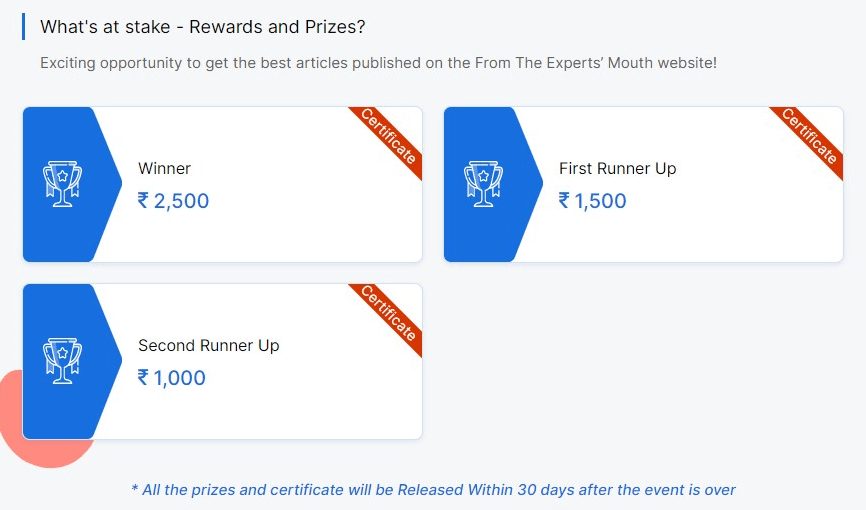The height and width of the screenshot is (510, 866).
Task: Select the First Runner Up label
Action: pos(617,168)
